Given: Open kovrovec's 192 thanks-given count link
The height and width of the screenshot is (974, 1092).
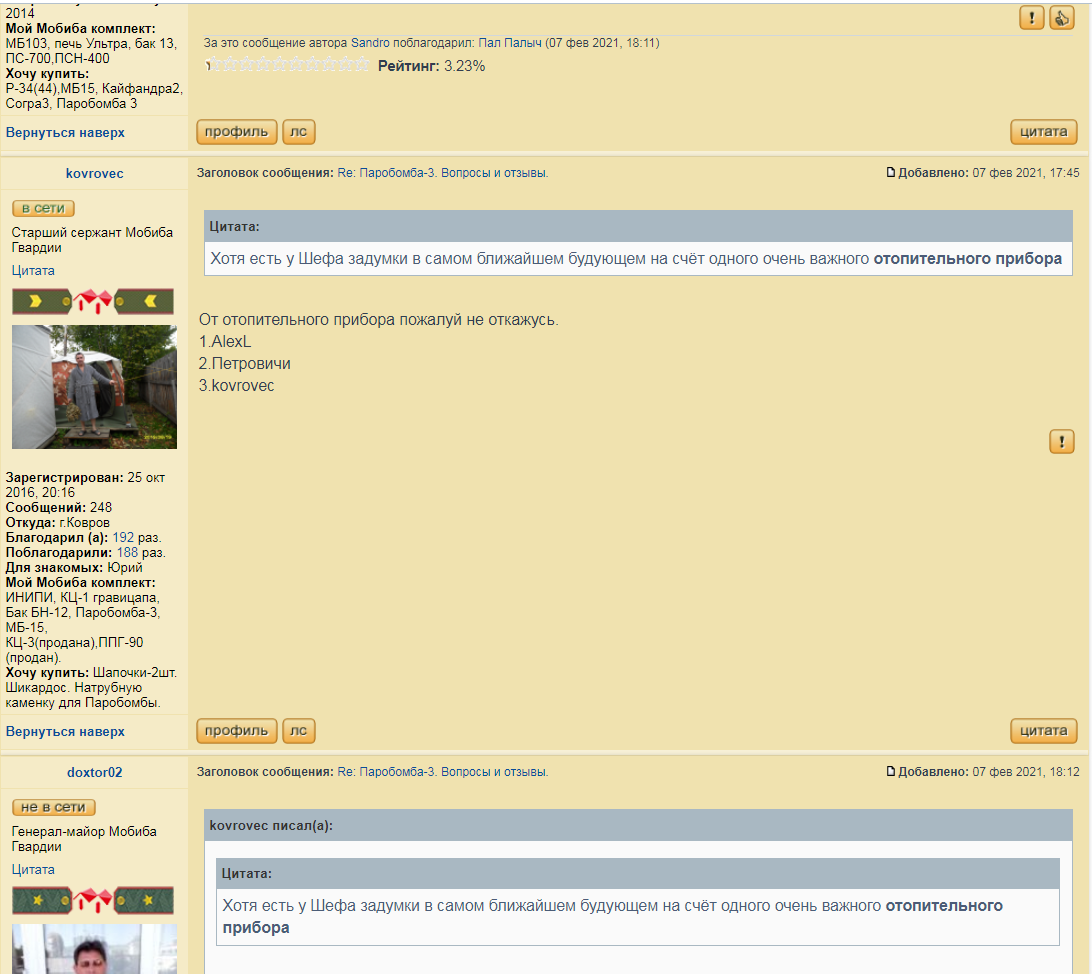Looking at the screenshot, I should (123, 537).
